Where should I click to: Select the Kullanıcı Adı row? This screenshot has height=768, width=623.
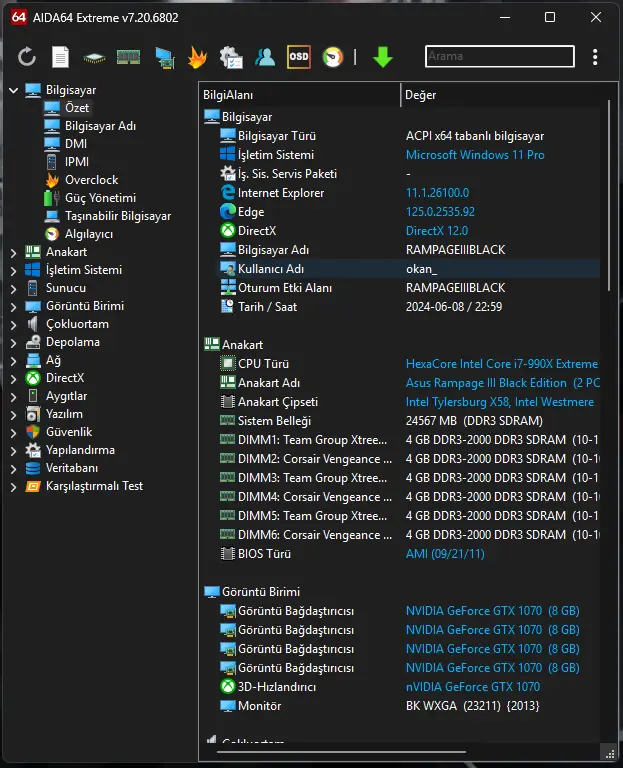409,269
